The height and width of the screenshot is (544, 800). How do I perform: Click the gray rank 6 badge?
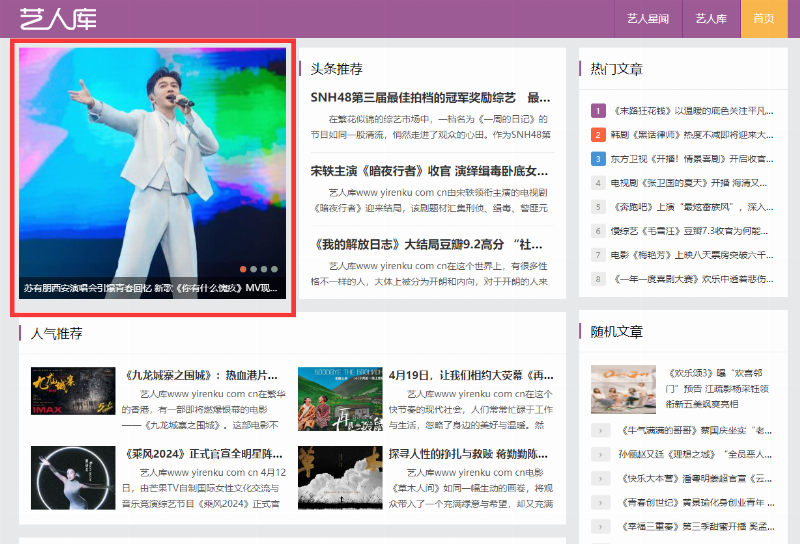pyautogui.click(x=598, y=231)
